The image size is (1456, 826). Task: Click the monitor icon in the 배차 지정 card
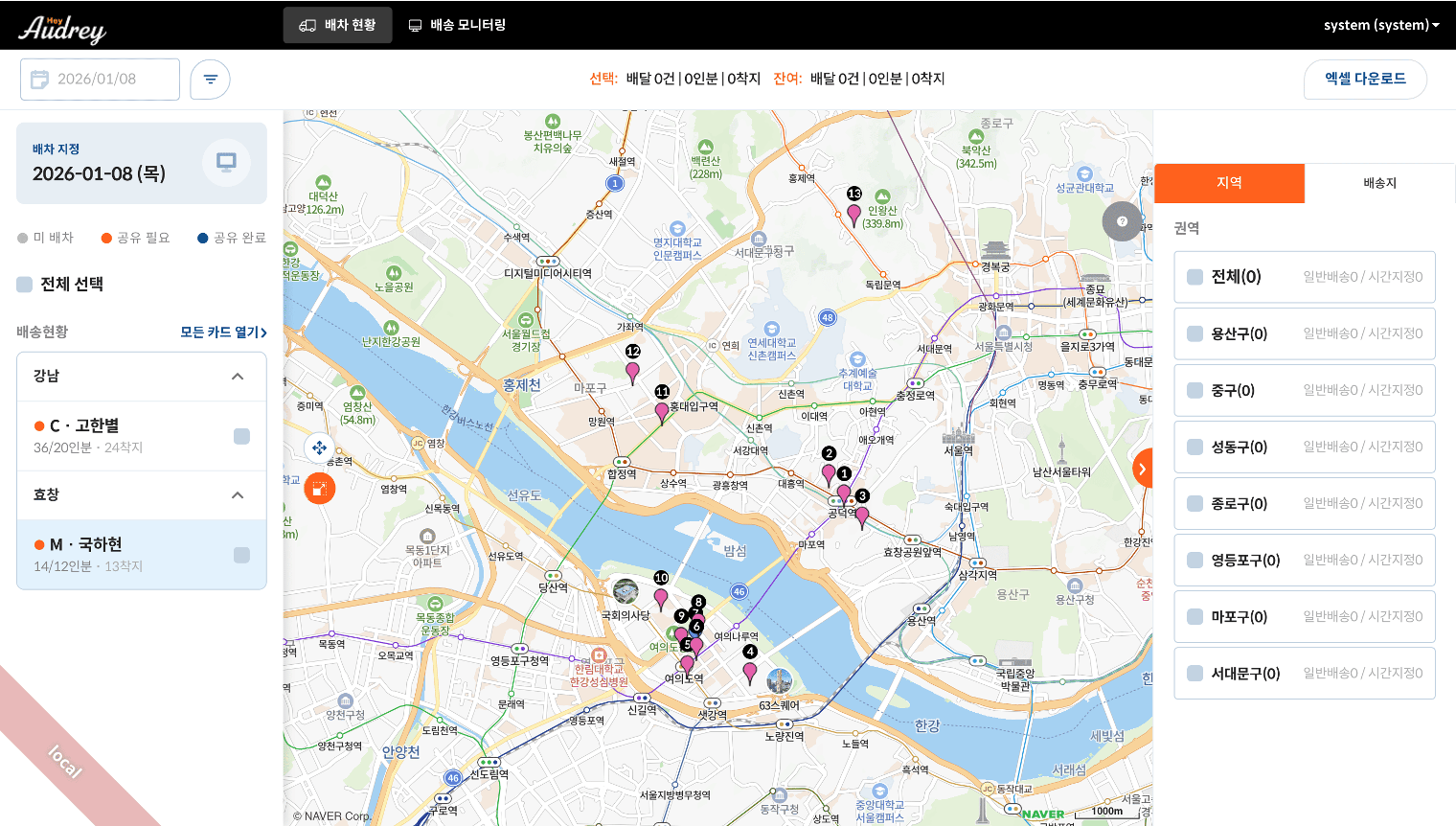pos(226,162)
